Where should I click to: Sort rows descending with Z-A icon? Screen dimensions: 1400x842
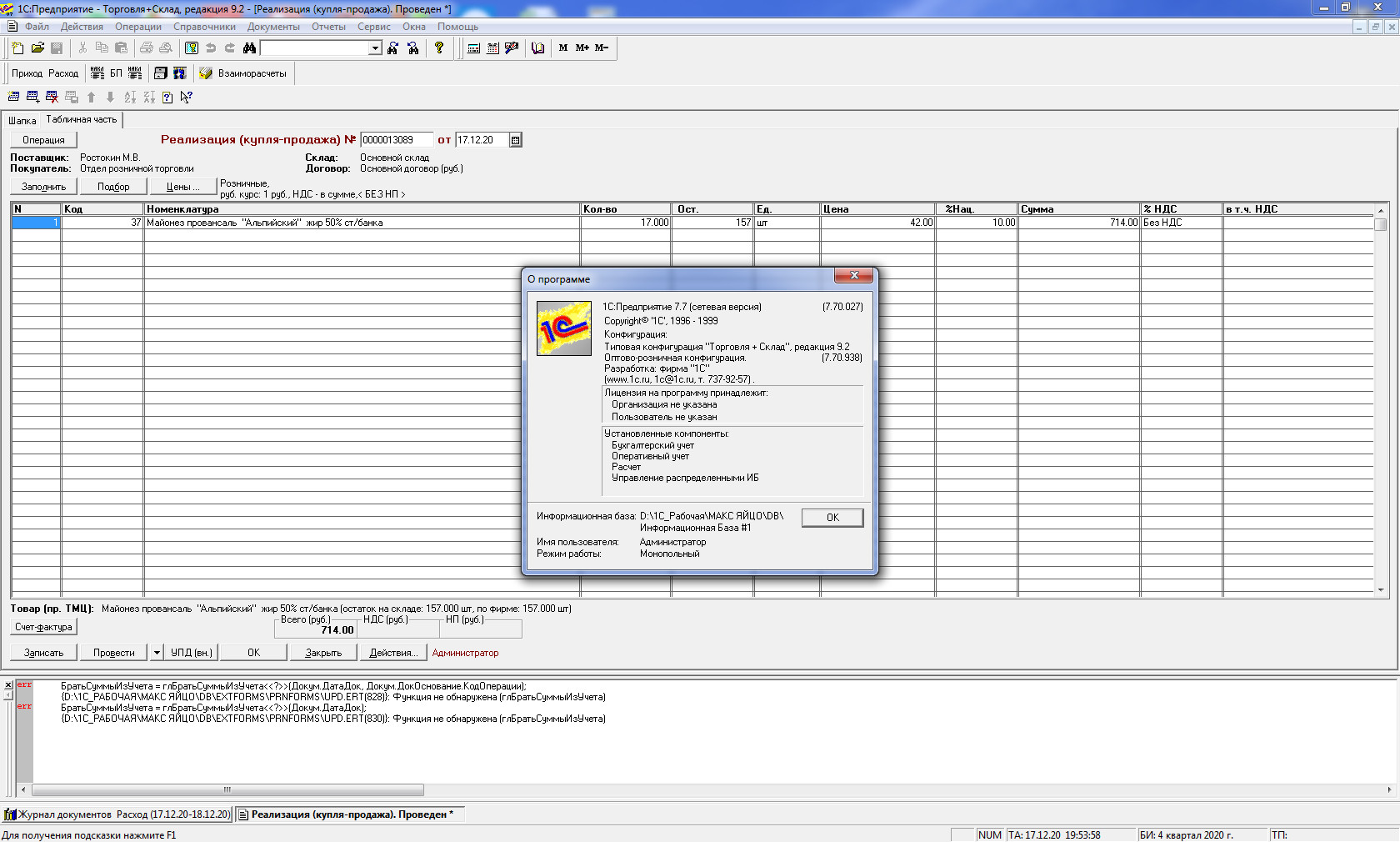click(x=148, y=98)
